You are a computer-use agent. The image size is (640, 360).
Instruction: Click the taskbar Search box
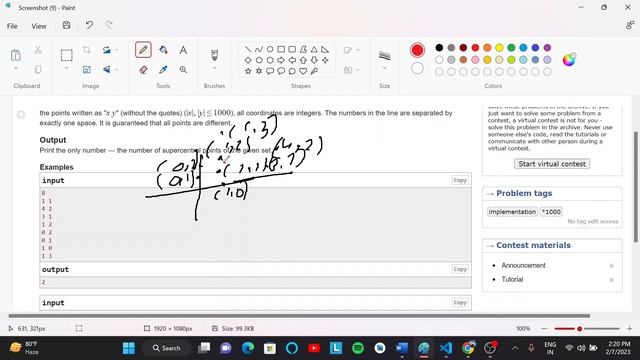pyautogui.click(x=167, y=348)
